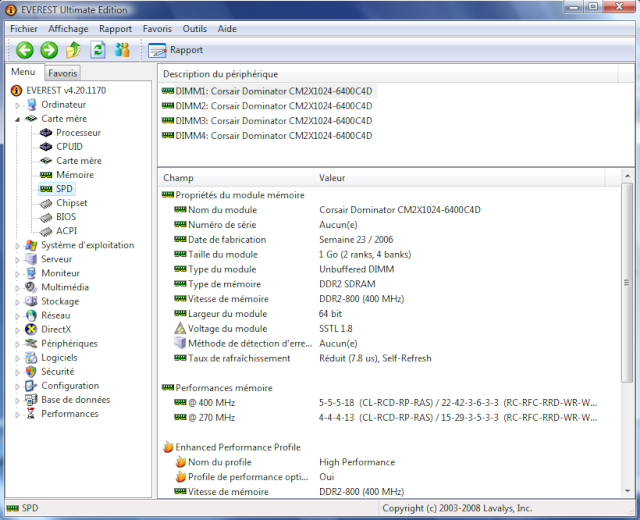Select DIMM4 Corsair Dominator device row
The image size is (640, 520).
(x=267, y=136)
